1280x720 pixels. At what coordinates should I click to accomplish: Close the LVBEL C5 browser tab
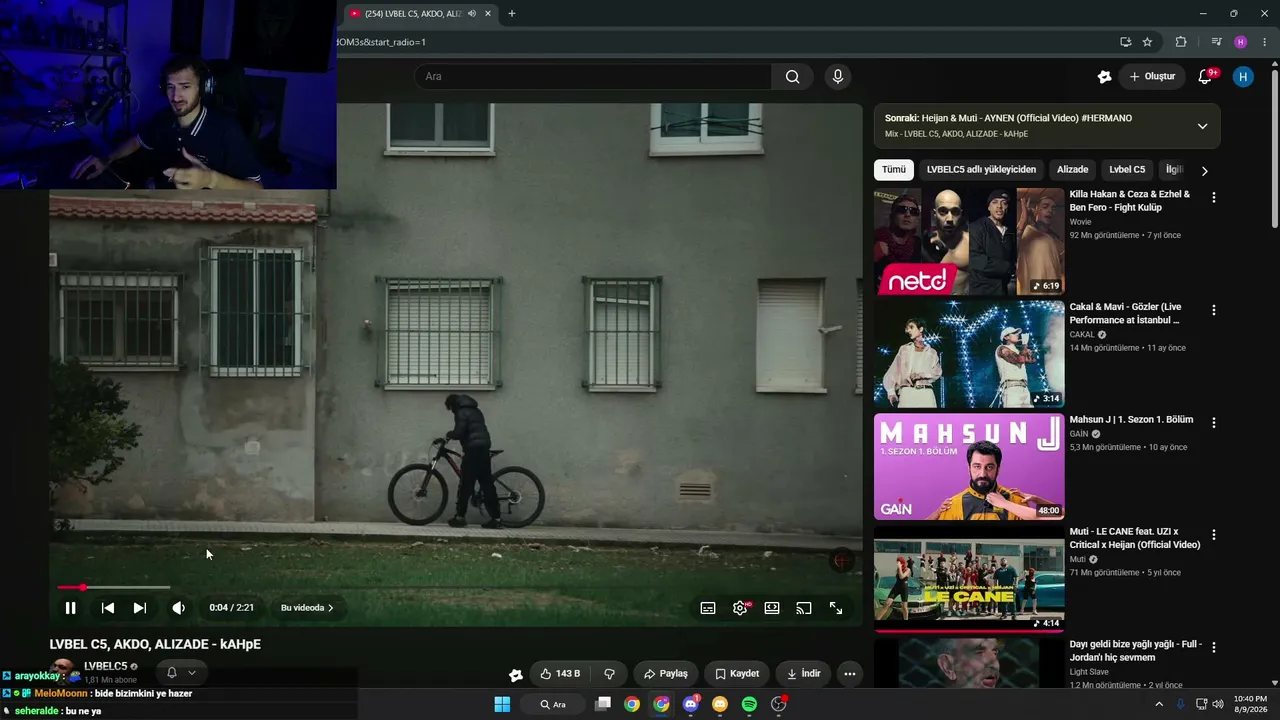pos(488,14)
